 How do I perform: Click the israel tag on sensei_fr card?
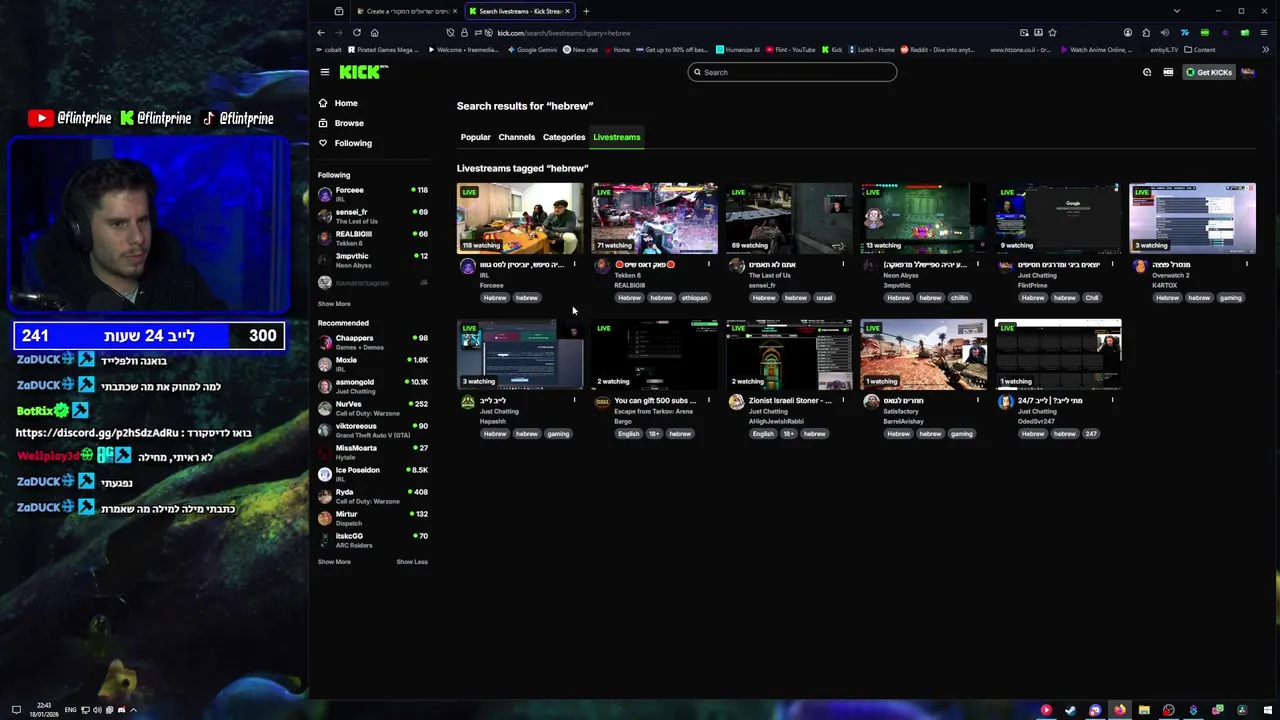(x=824, y=298)
